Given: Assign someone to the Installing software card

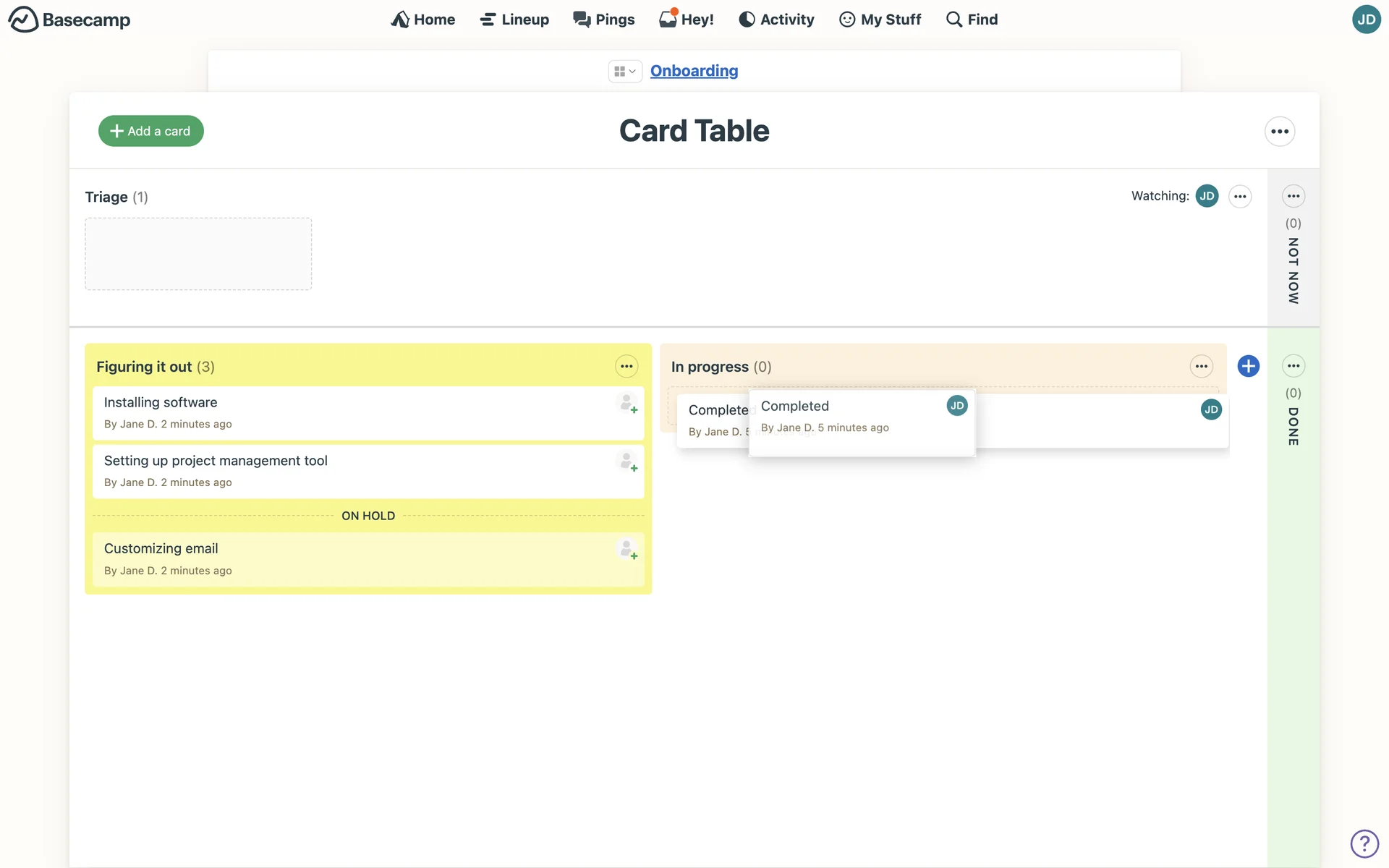Looking at the screenshot, I should (x=627, y=403).
